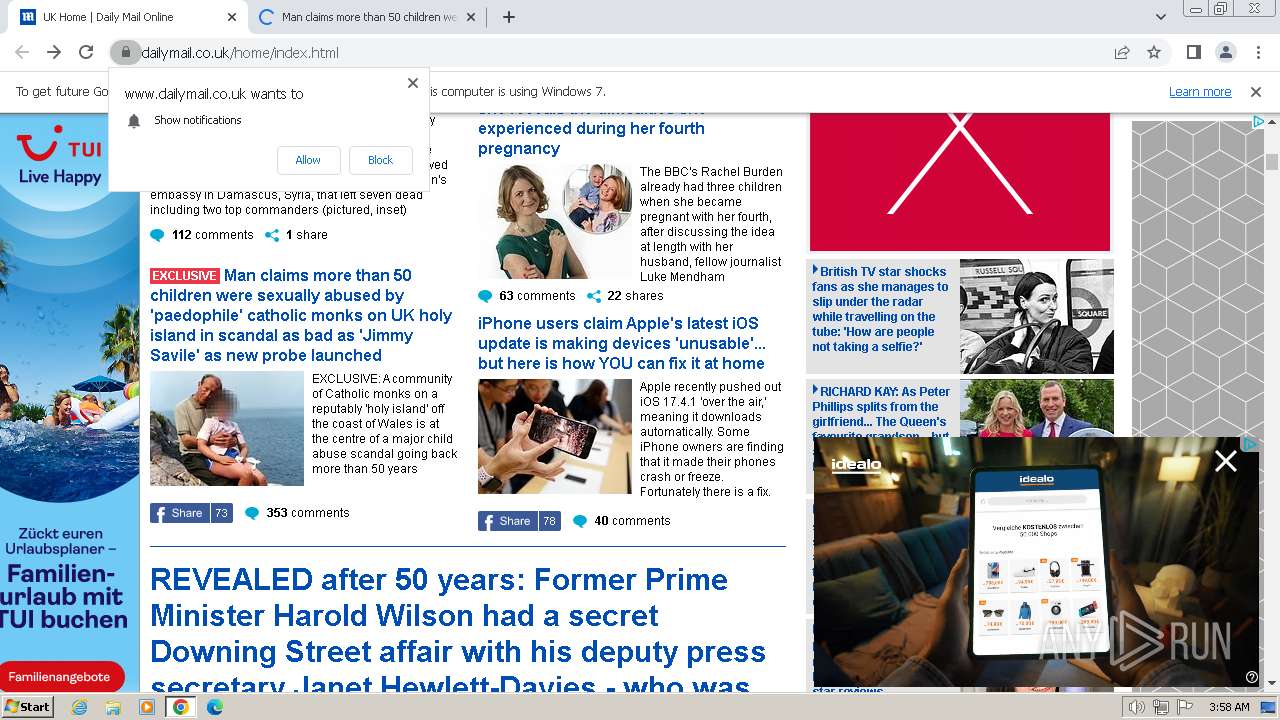This screenshot has height=720, width=1280.
Task: Click the TUI Familienangebote button
Action: point(61,677)
